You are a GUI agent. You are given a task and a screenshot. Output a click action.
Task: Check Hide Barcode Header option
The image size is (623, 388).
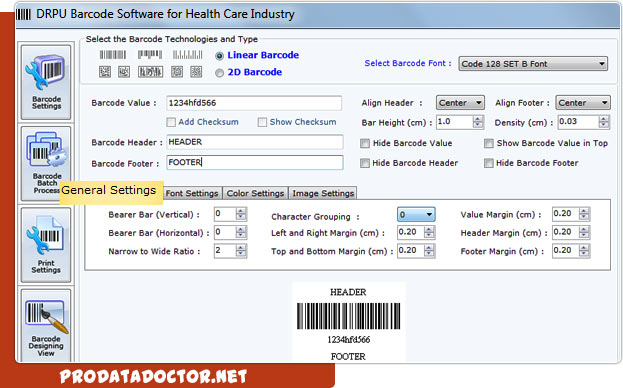(x=365, y=163)
